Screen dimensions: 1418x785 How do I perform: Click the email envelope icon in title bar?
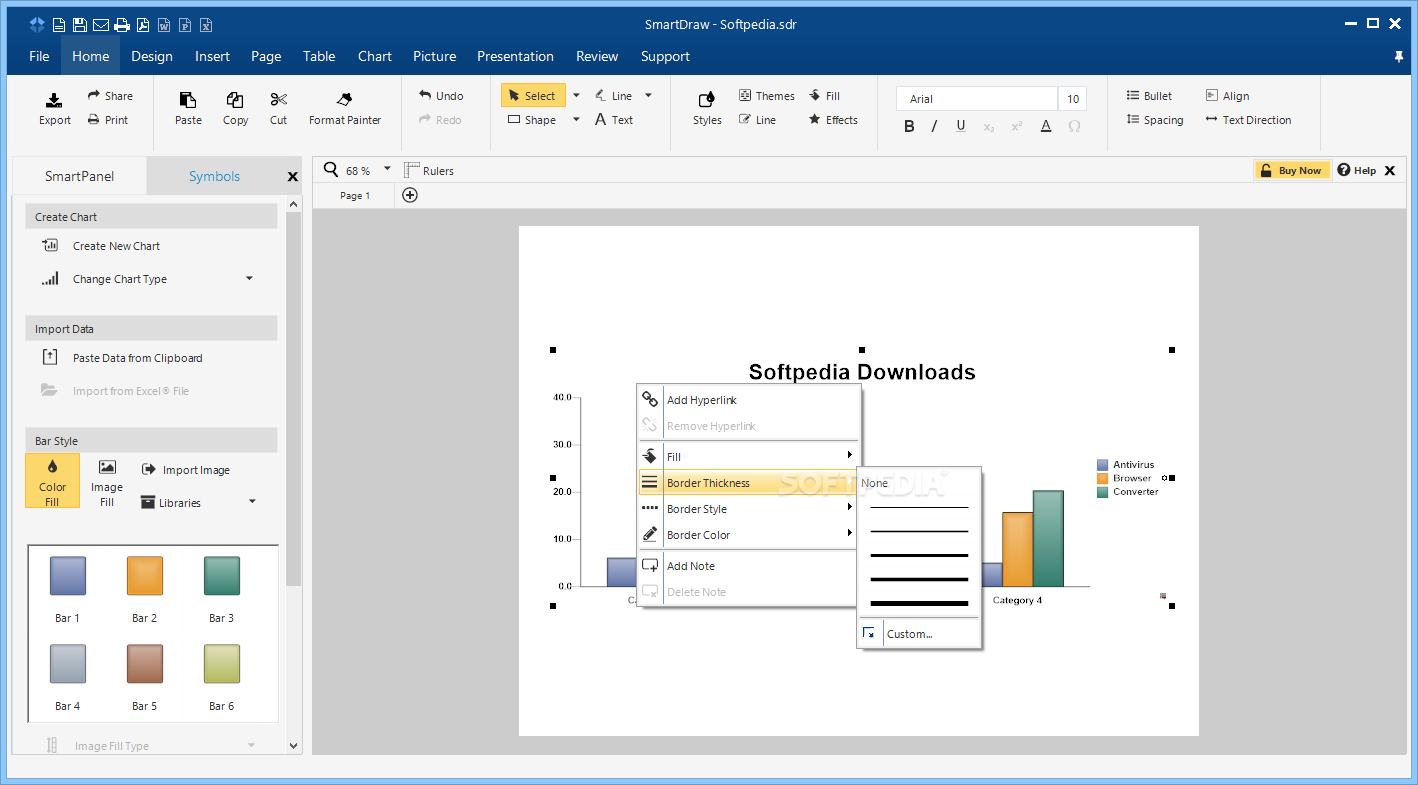[101, 25]
